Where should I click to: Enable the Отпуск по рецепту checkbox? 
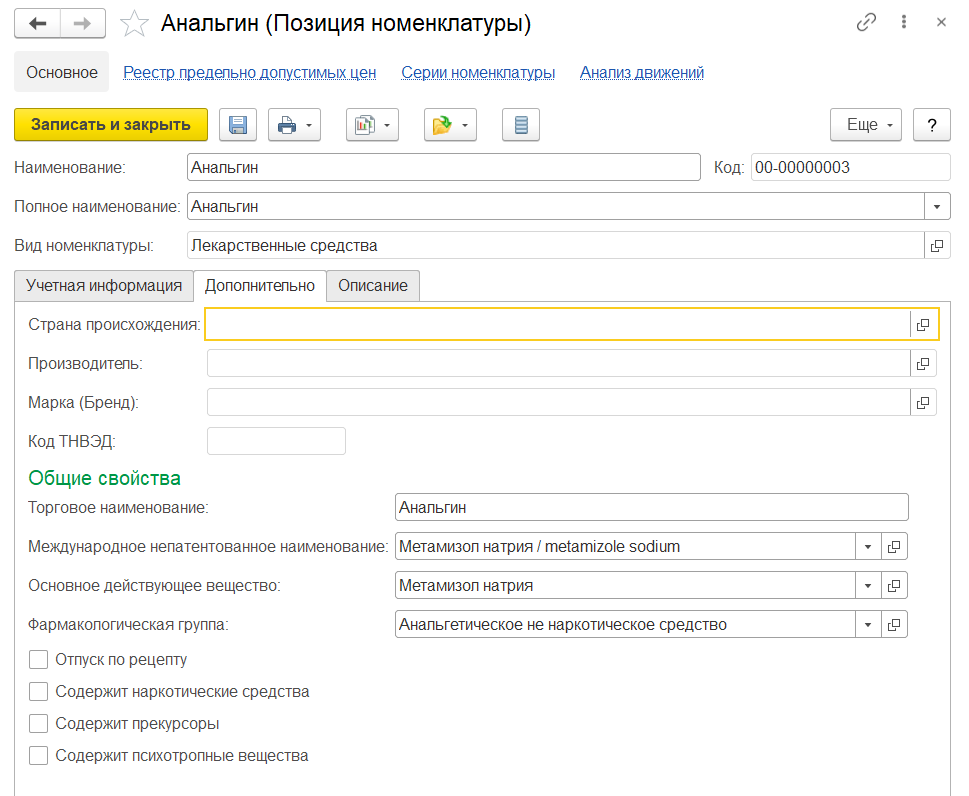(39, 660)
